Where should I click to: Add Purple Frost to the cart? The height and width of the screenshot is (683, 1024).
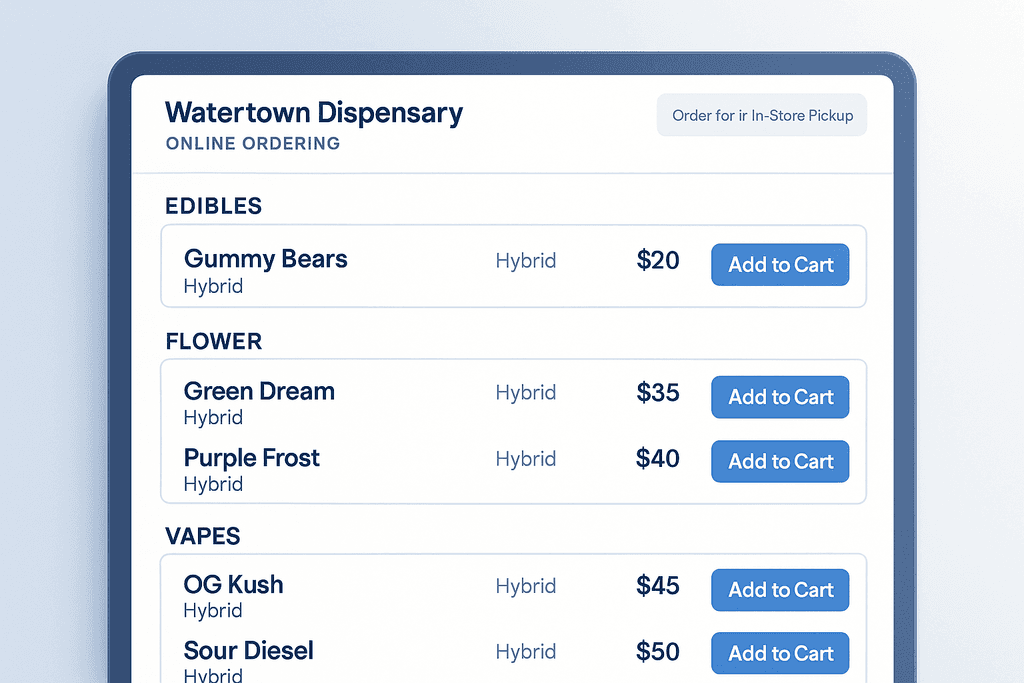[x=780, y=461]
